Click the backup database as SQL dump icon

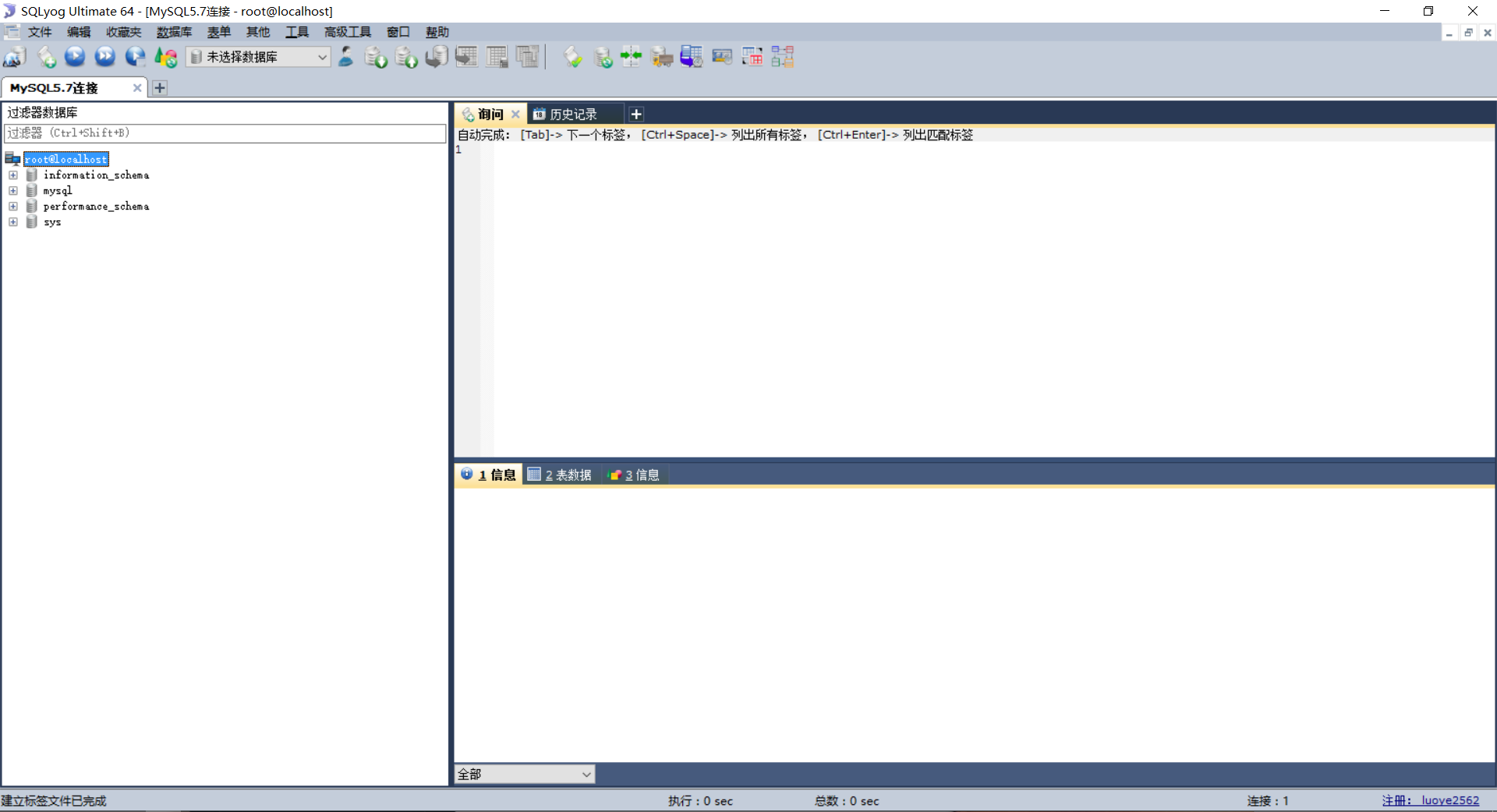click(437, 57)
